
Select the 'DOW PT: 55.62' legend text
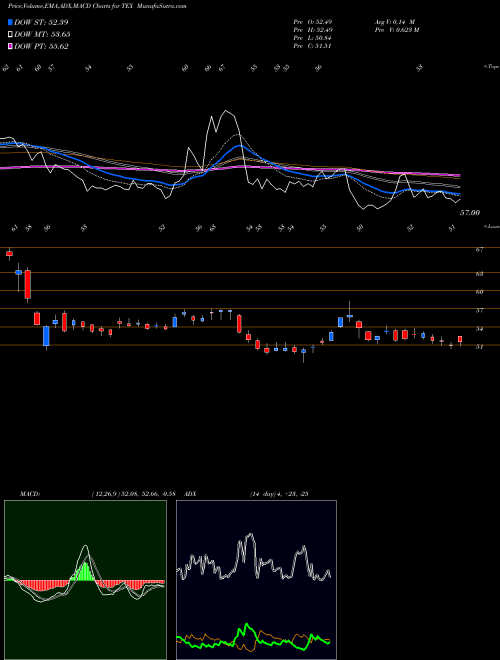point(41,46)
